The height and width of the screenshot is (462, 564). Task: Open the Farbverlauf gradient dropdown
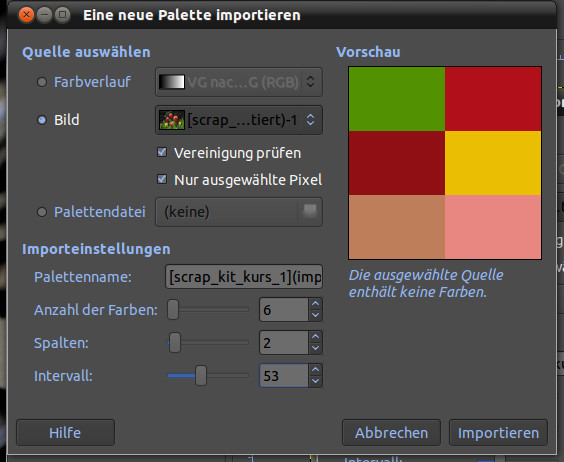[x=239, y=82]
